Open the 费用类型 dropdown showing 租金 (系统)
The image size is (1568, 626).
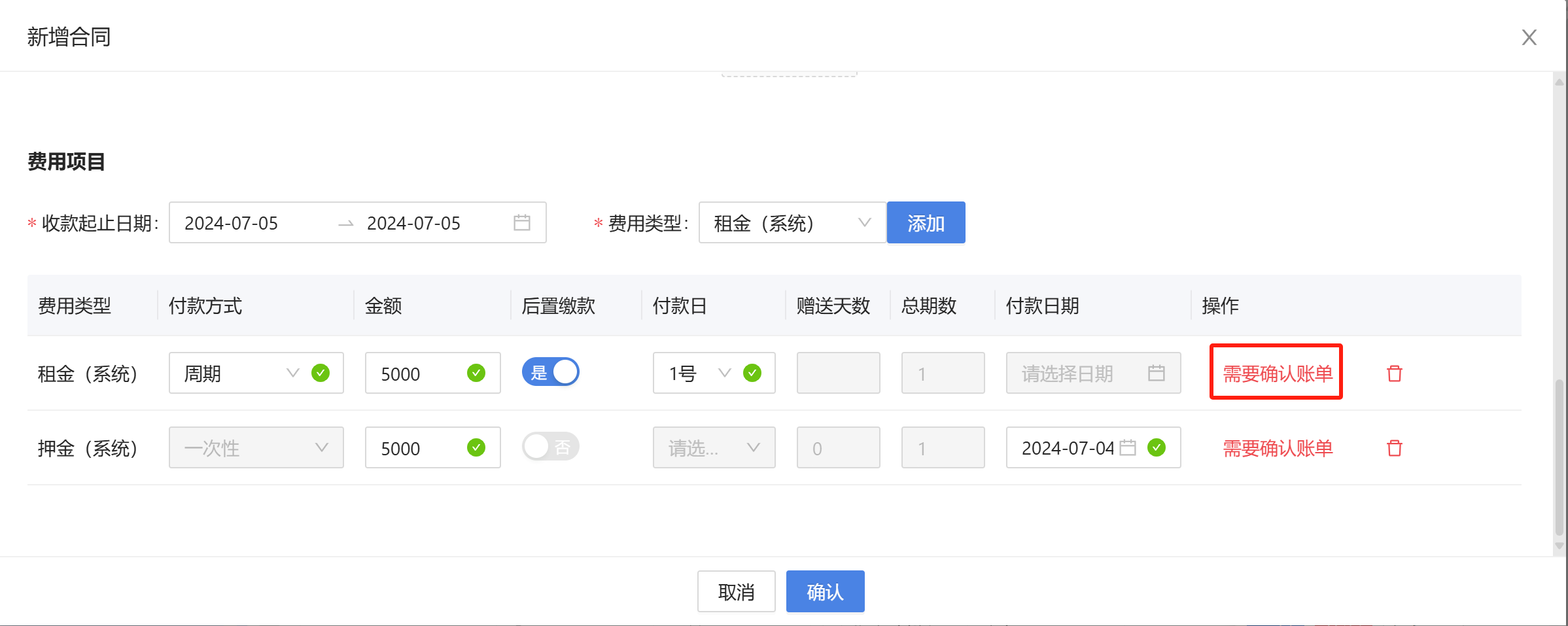point(792,223)
